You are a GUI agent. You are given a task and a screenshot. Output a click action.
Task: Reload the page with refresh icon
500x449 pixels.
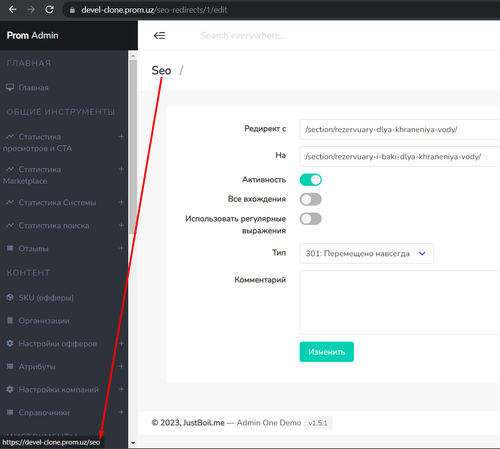tap(50, 10)
